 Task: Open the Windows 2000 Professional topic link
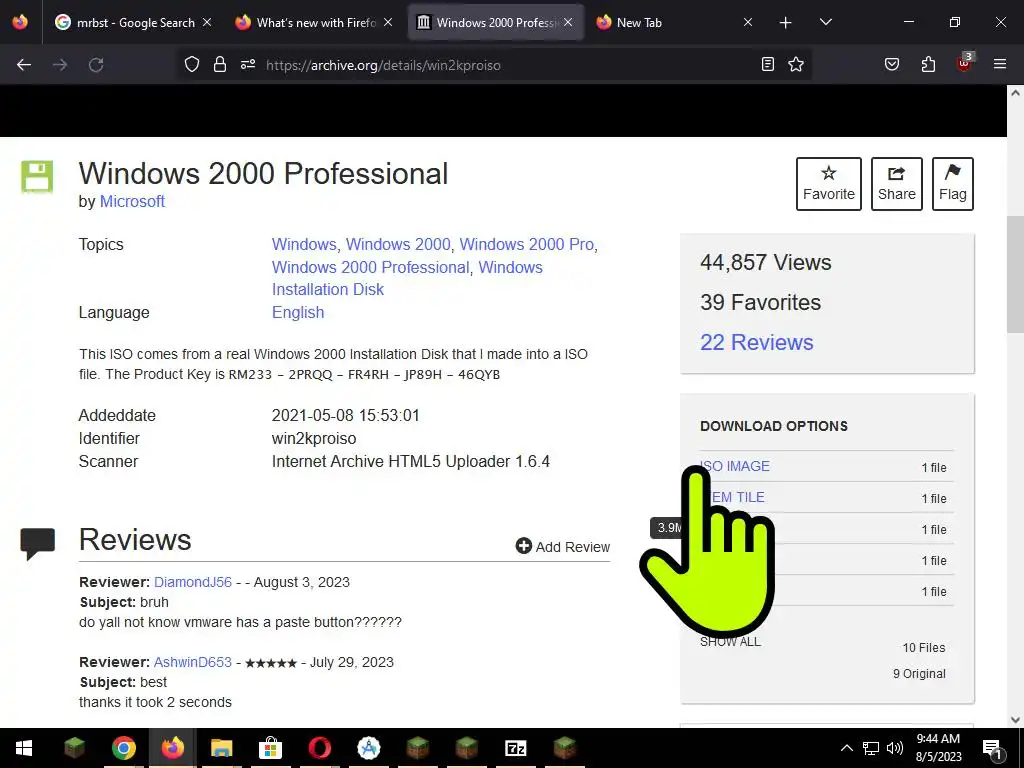[370, 267]
